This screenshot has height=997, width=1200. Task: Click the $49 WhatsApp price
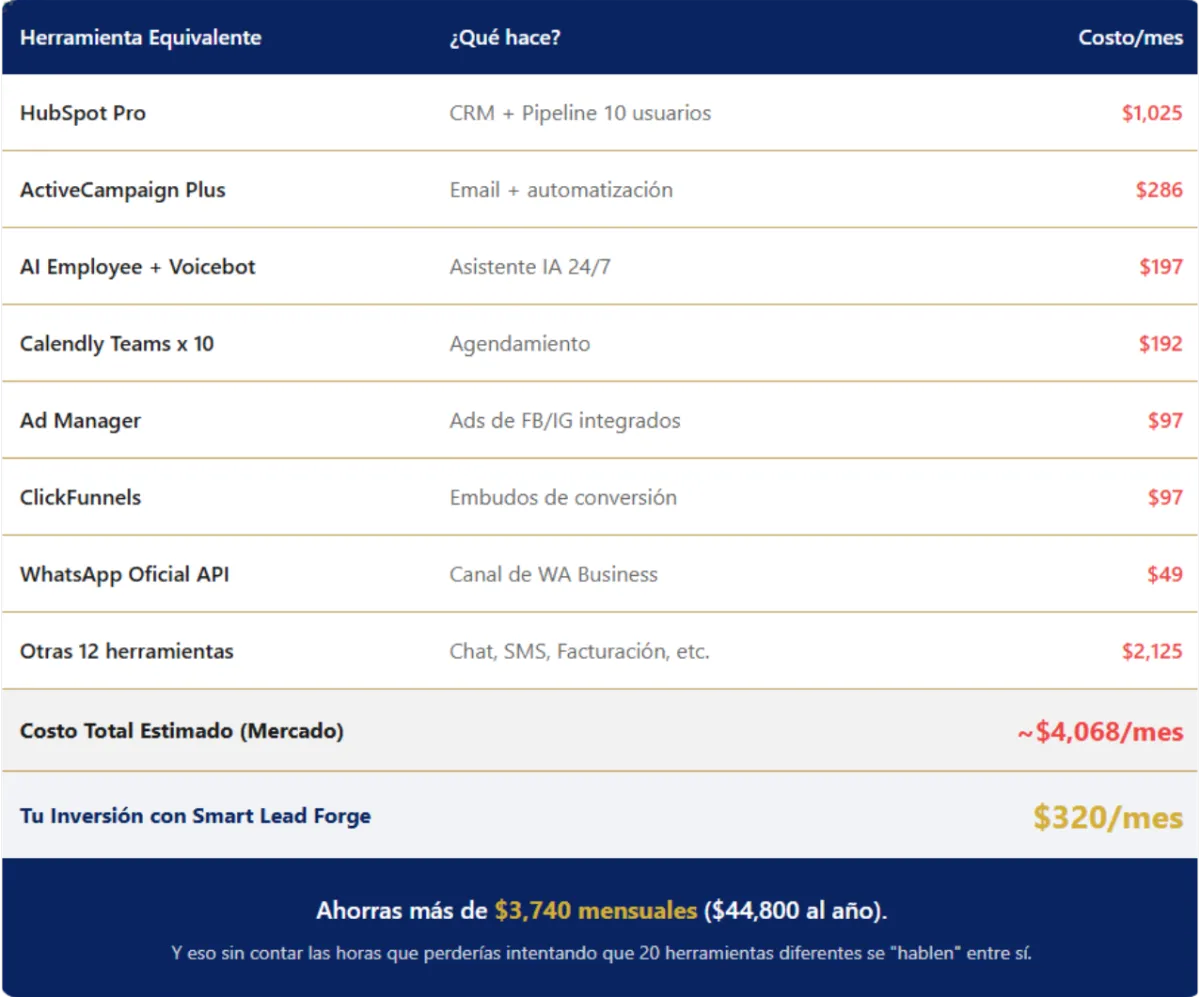1165,575
